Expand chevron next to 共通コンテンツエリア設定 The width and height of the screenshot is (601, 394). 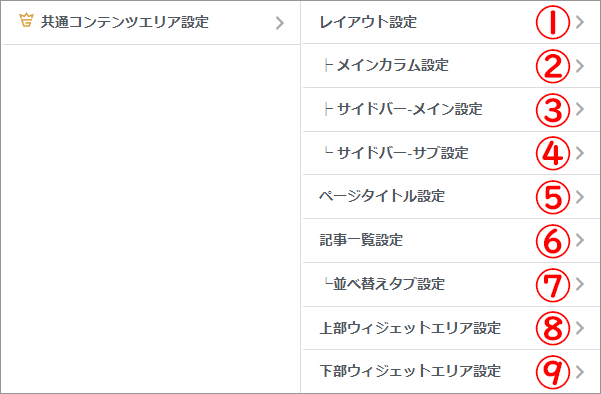click(280, 23)
